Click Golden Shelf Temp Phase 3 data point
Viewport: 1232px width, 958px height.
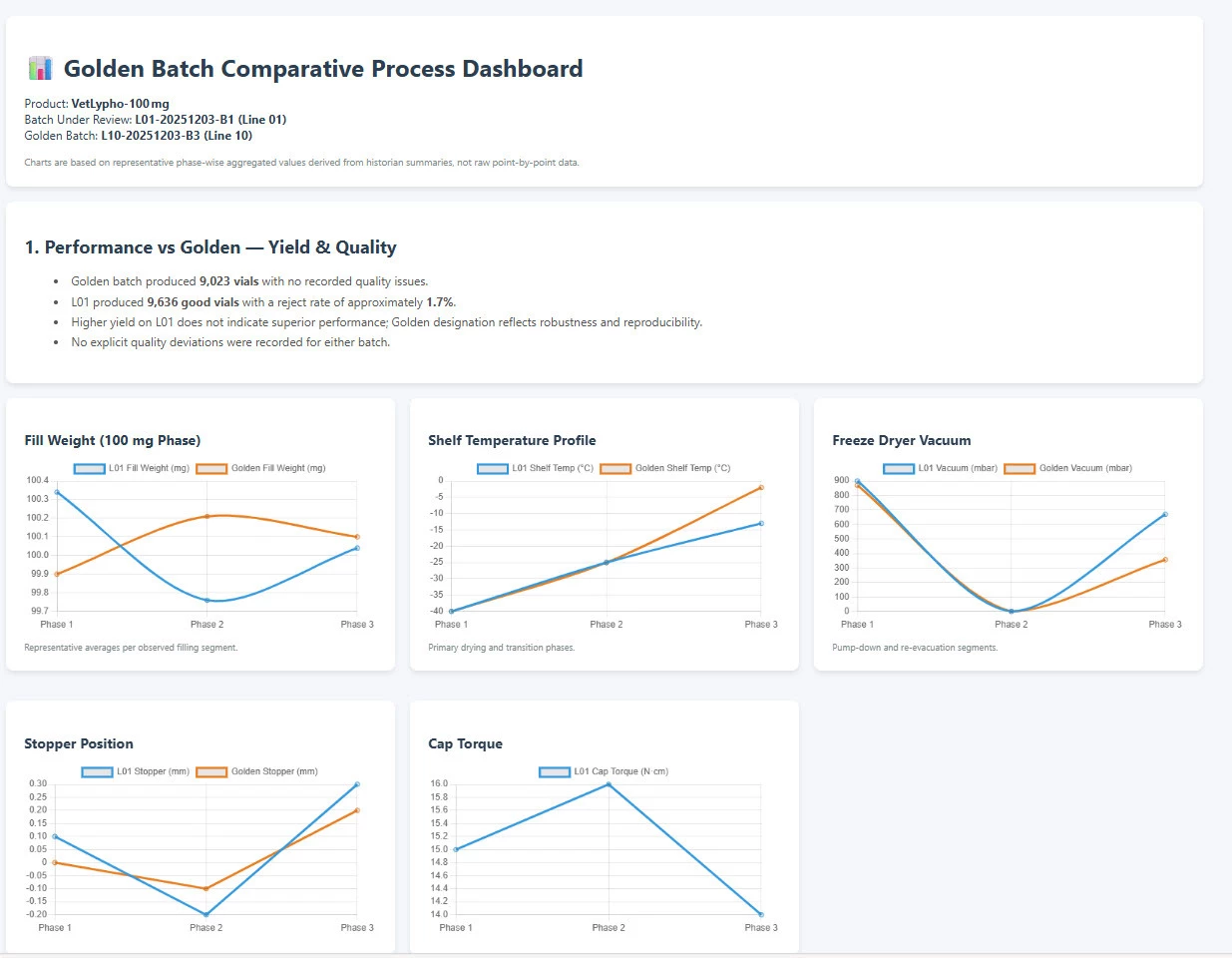pyautogui.click(x=761, y=488)
